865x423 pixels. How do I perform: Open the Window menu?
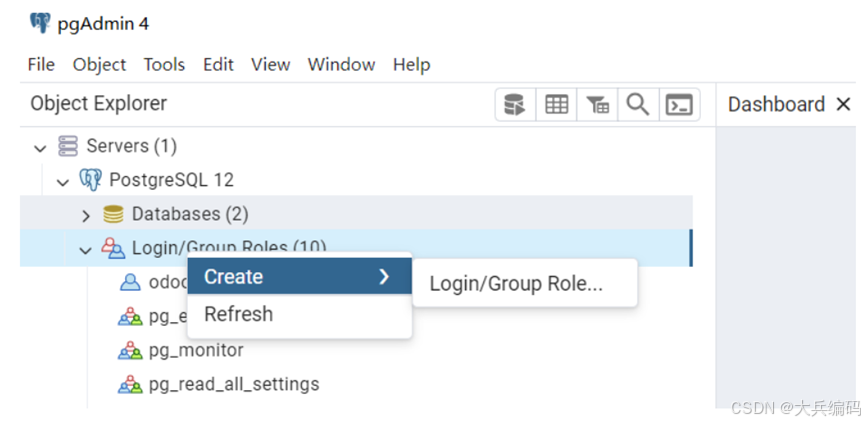click(x=341, y=65)
